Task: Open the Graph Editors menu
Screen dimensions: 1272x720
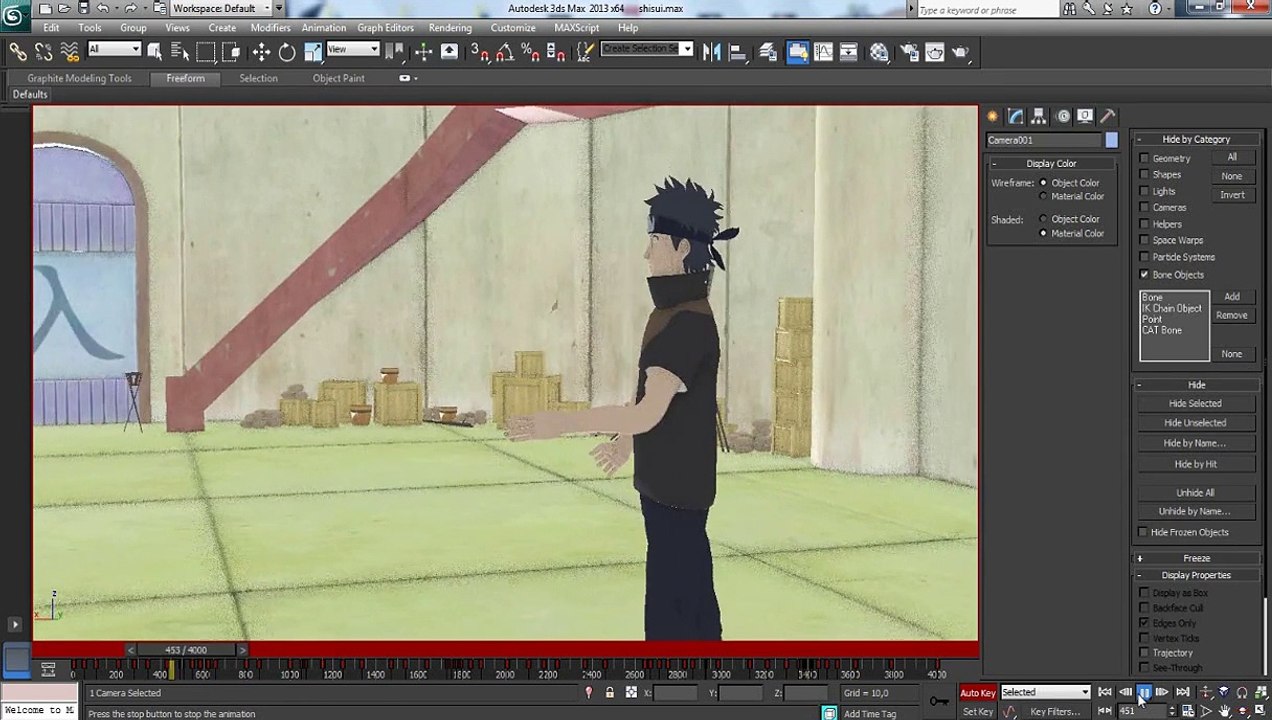Action: (385, 27)
